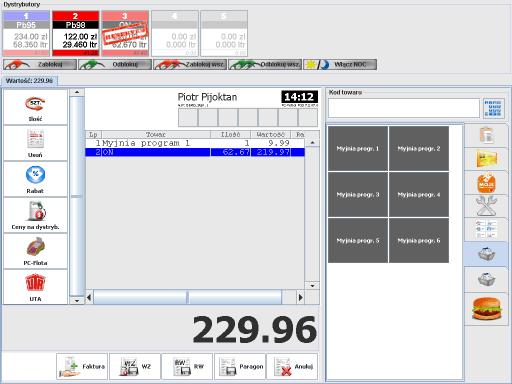
Task: Open the hamburger food category tab
Action: [x=486, y=309]
